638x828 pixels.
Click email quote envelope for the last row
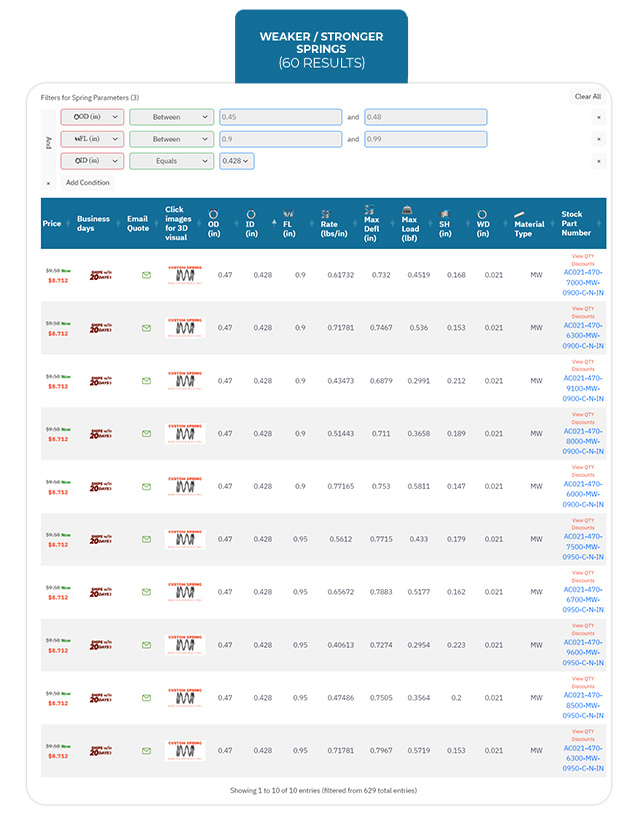click(x=146, y=751)
